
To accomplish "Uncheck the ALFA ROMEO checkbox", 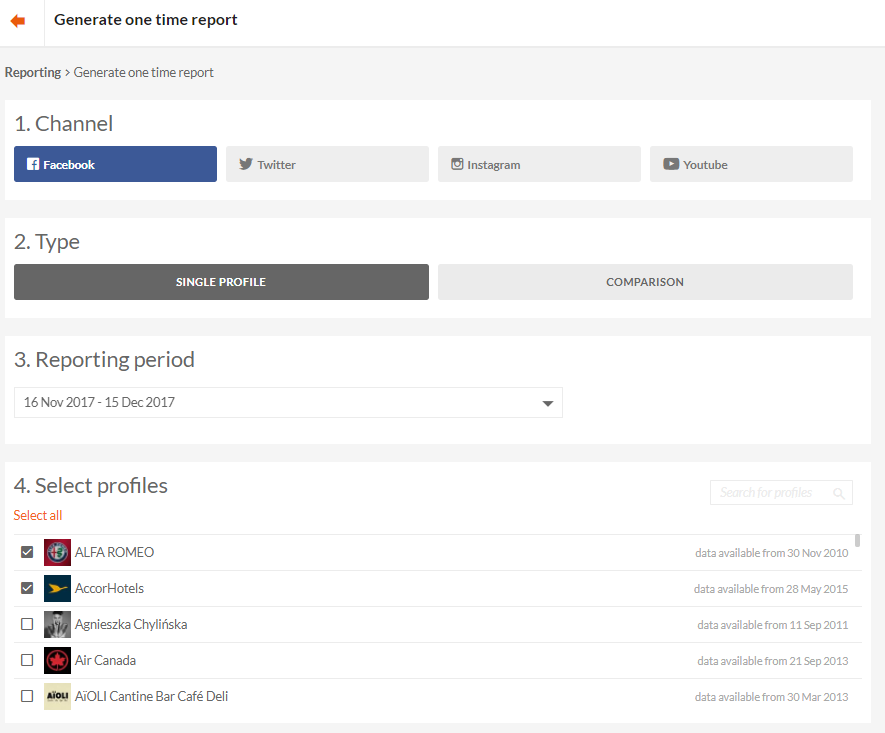I will pyautogui.click(x=27, y=552).
